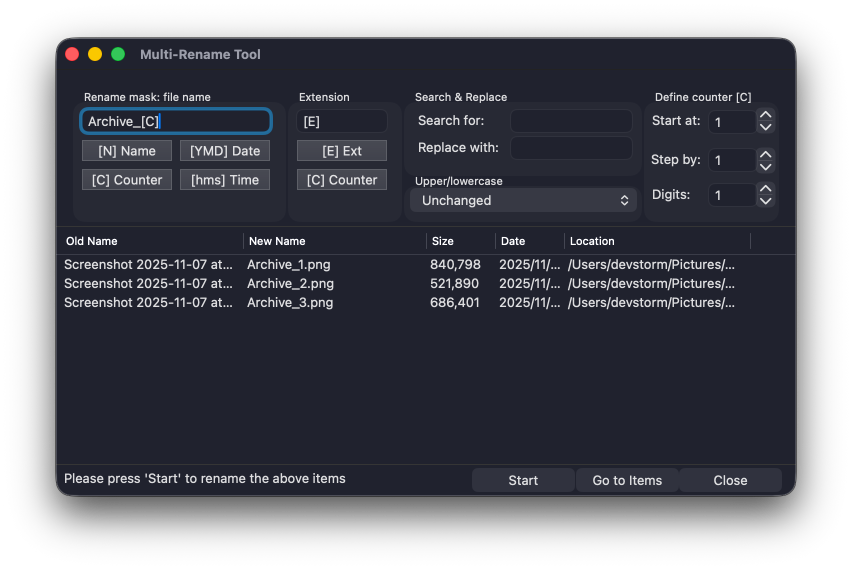The height and width of the screenshot is (570, 852).
Task: Open the Upper/lowercase Unchanged dropdown
Action: click(x=525, y=200)
